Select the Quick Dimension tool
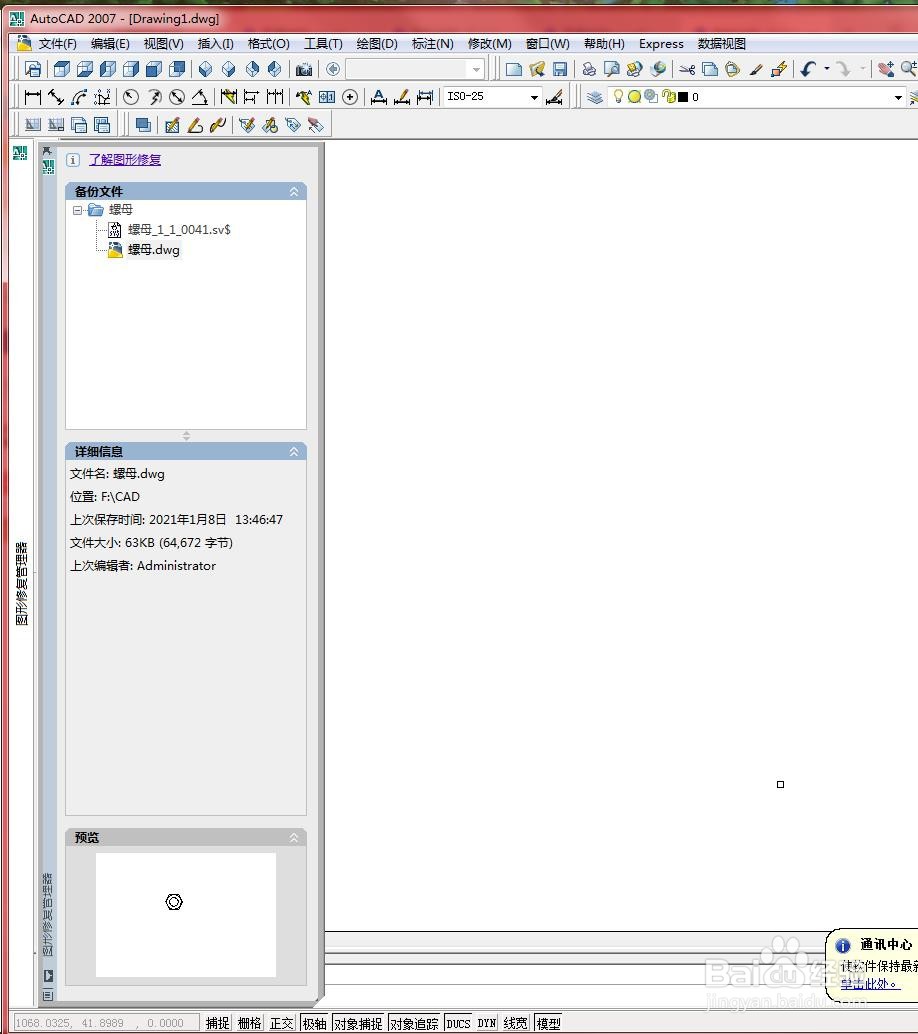918x1034 pixels. [228, 98]
